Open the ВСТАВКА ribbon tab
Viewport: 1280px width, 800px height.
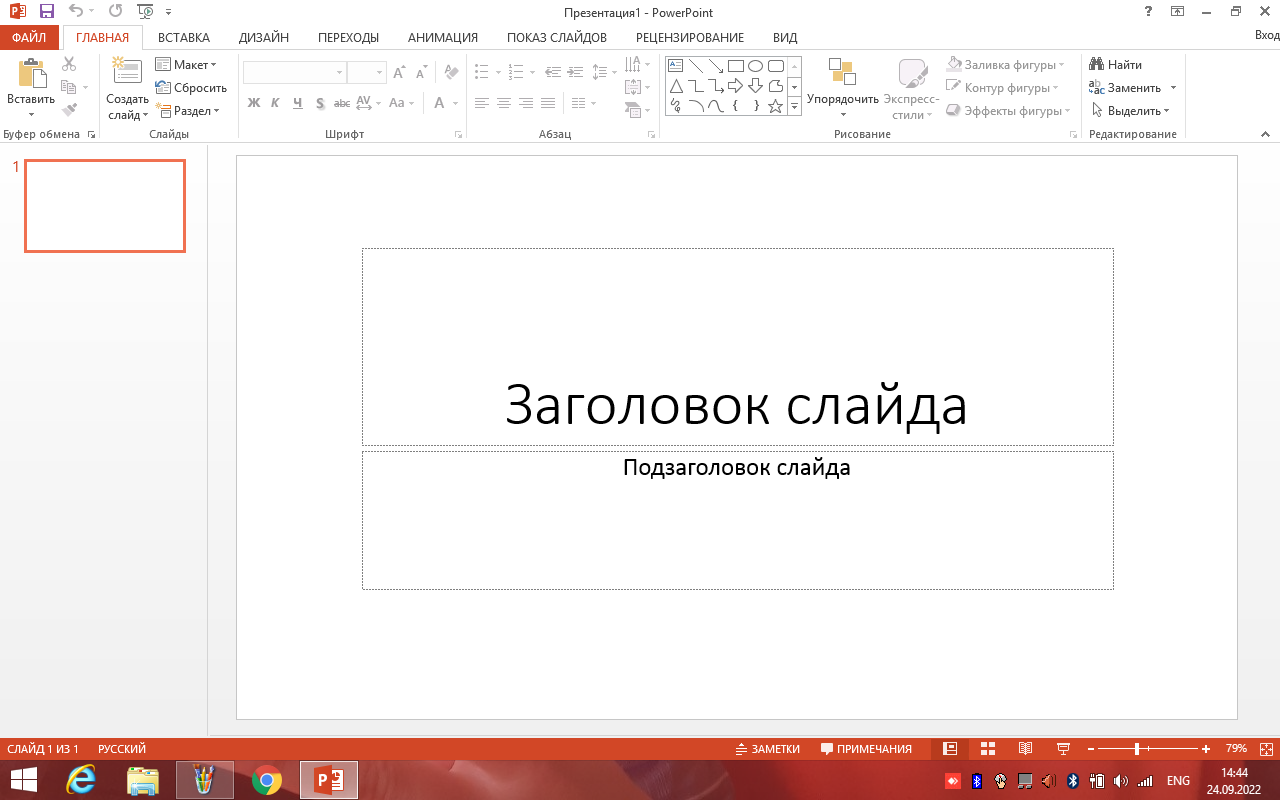coord(184,38)
